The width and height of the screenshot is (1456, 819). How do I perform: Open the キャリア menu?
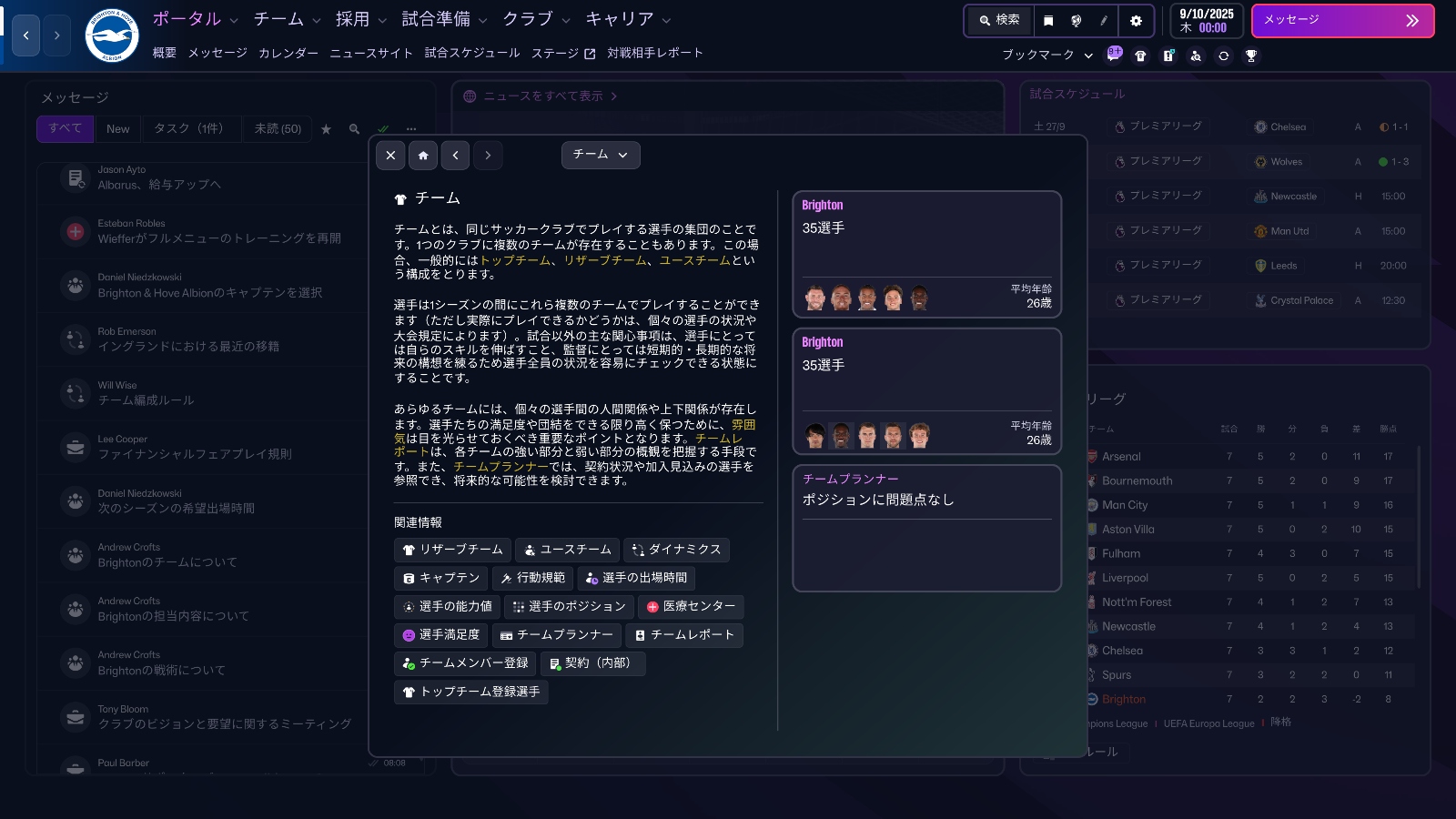(626, 18)
